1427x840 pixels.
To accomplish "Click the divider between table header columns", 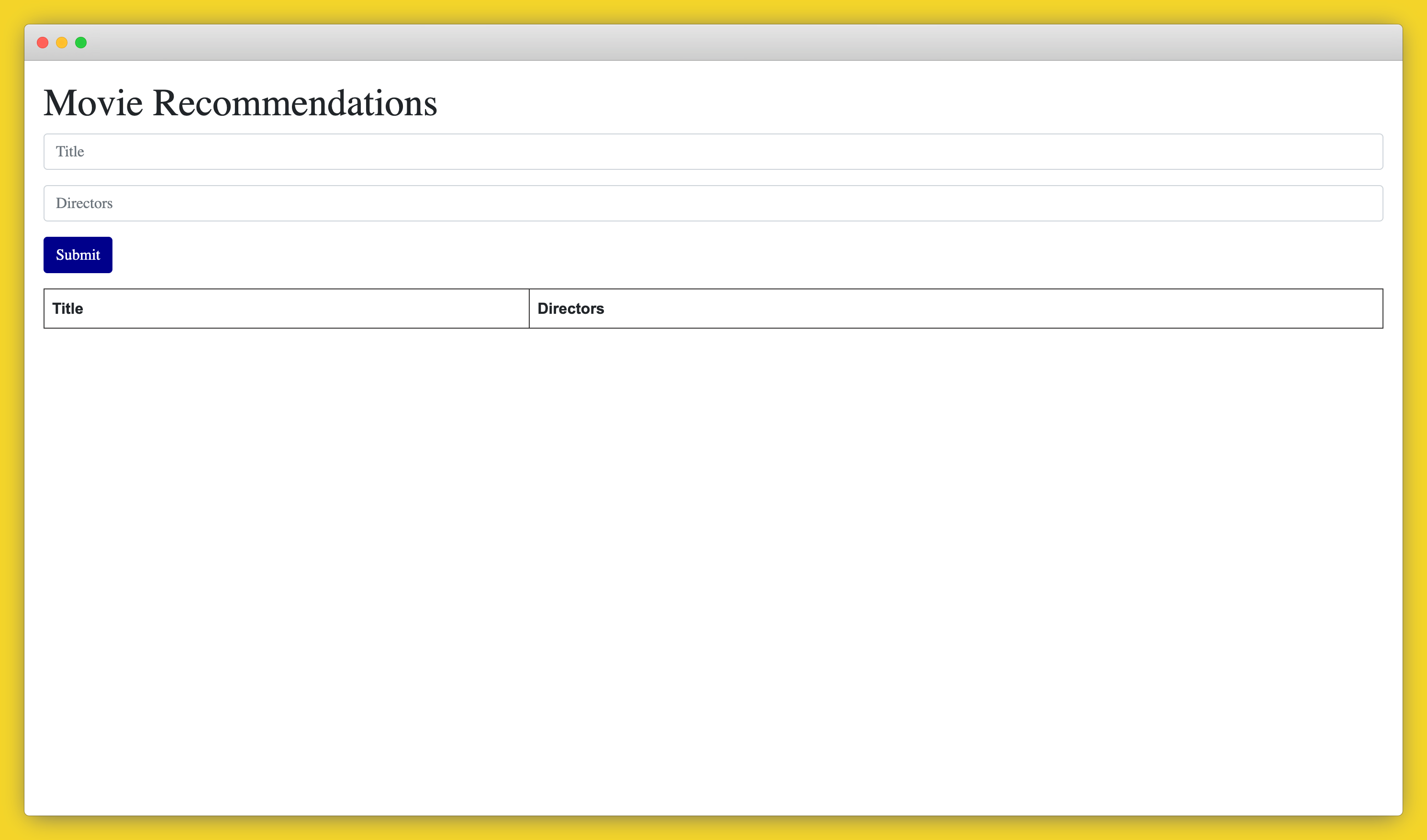I will (529, 309).
